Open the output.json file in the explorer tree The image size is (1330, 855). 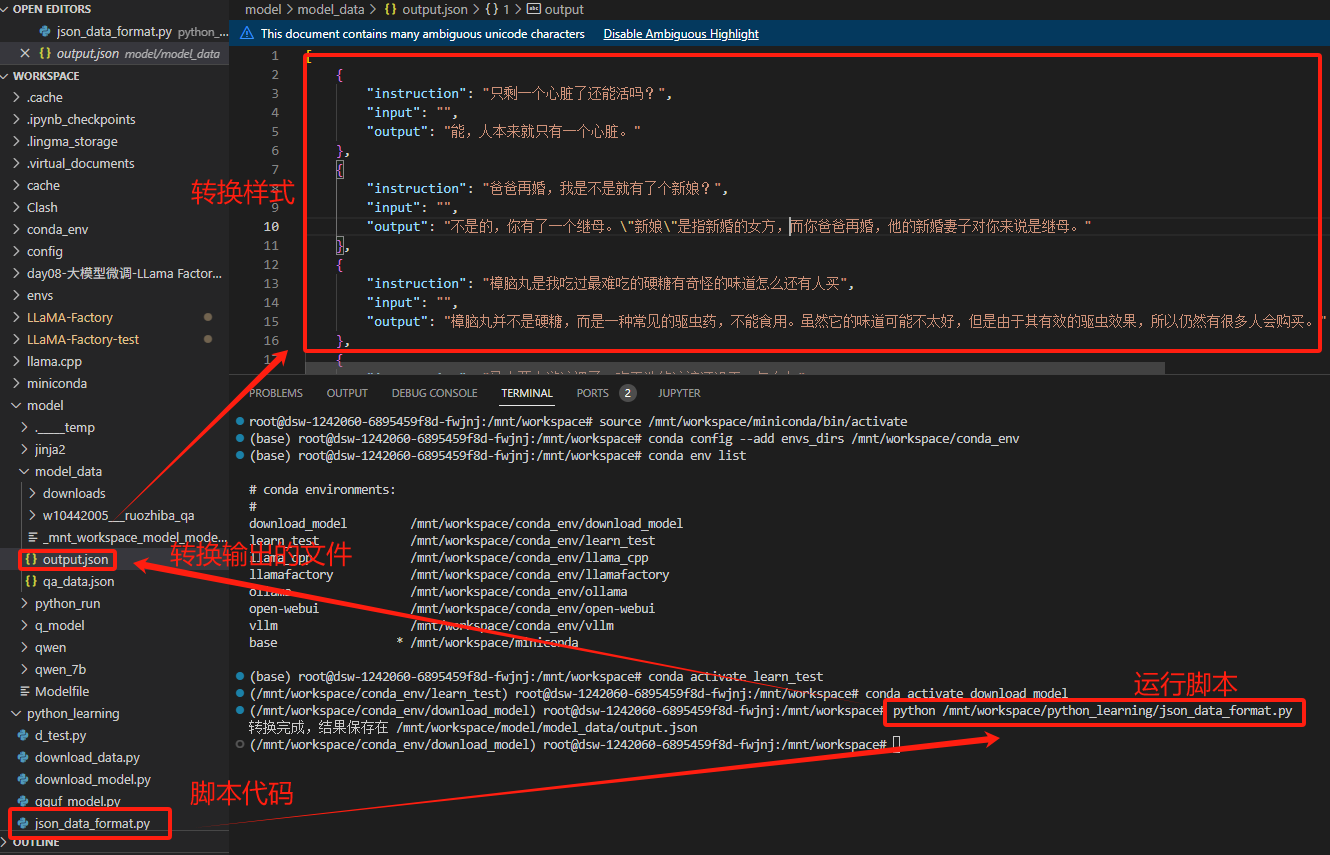click(x=75, y=559)
